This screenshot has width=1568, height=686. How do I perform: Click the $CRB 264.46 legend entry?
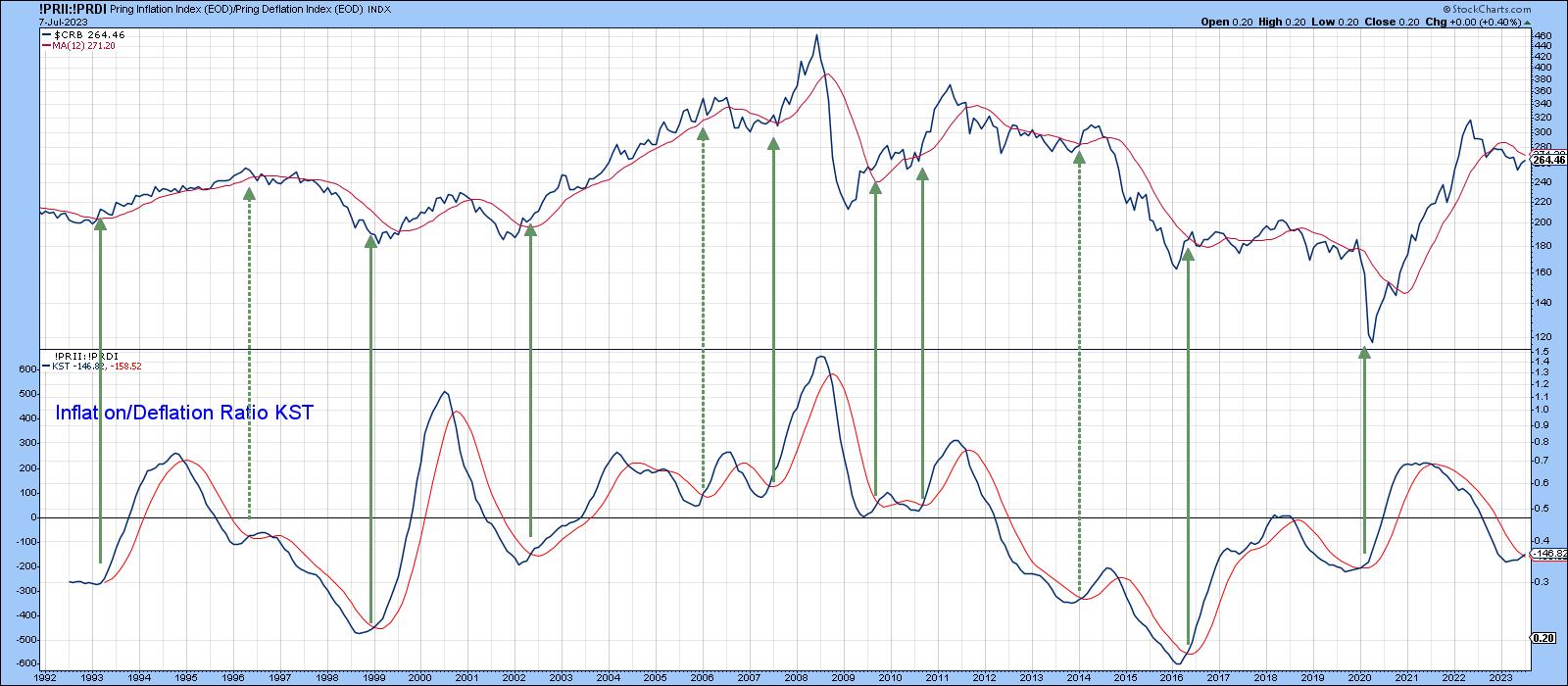(83, 34)
